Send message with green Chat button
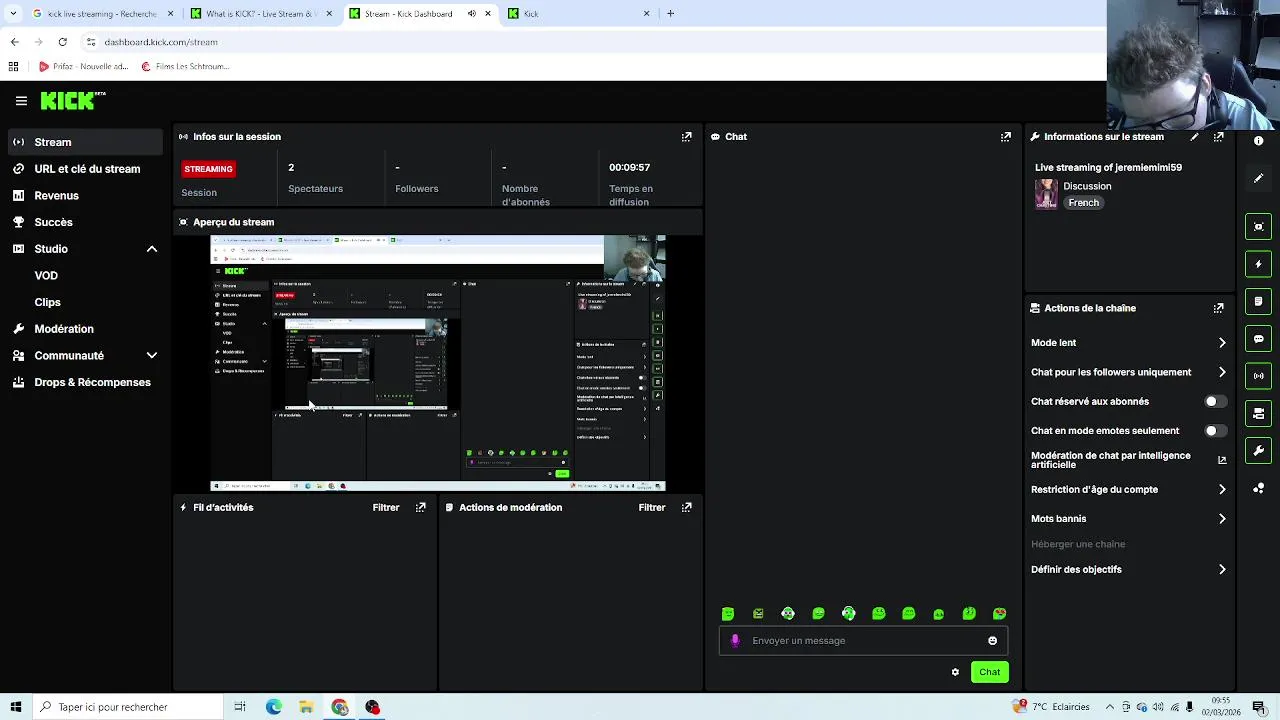This screenshot has height=720, width=1280. pyautogui.click(x=989, y=672)
